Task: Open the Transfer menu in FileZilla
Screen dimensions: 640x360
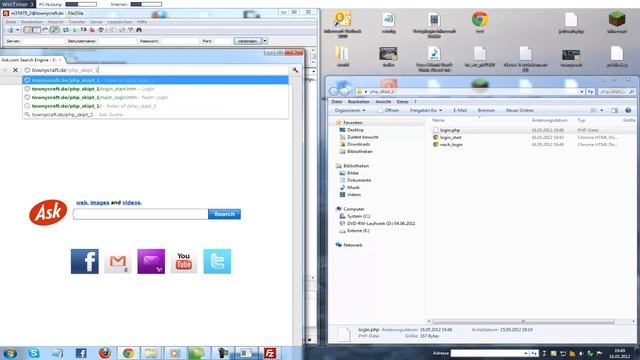Action: pyautogui.click(x=77, y=22)
